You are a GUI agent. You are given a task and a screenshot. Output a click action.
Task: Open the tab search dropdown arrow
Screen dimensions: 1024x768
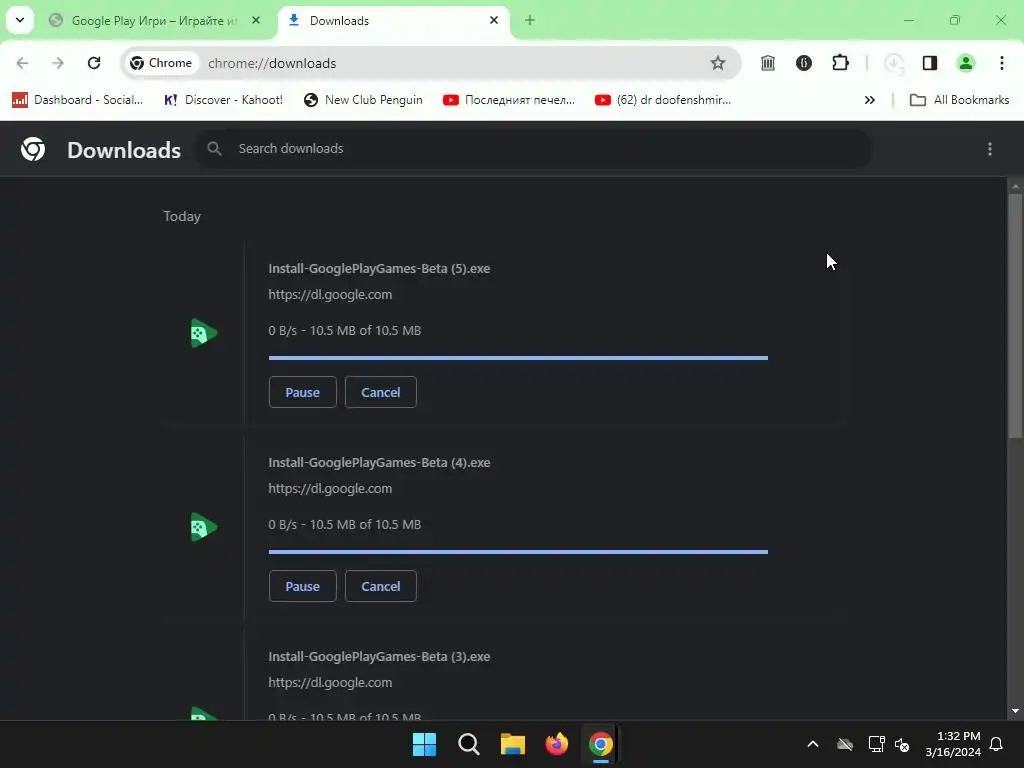tap(20, 20)
